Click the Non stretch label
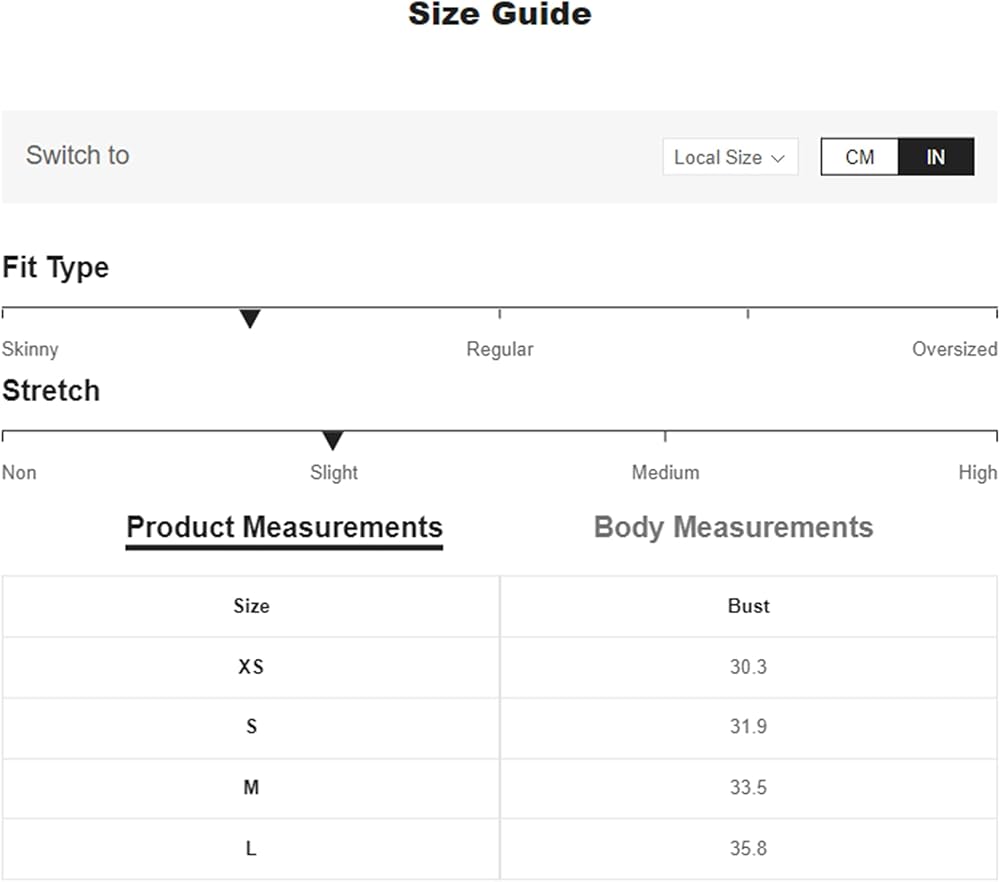This screenshot has height=882, width=1000. tap(19, 472)
